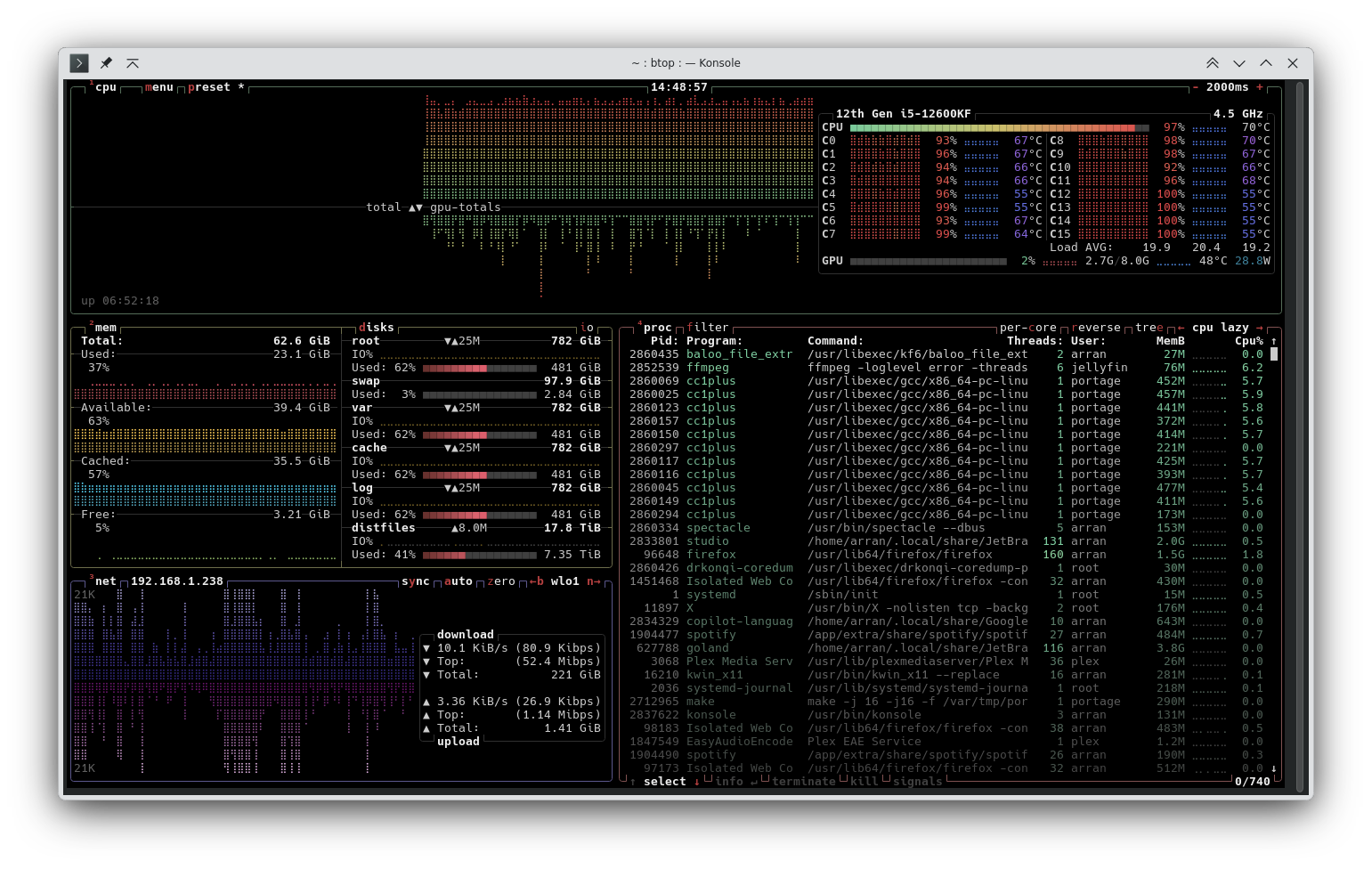Change the upper graph's total ▲▼ selector
This screenshot has width=1372, height=869.
394,207
